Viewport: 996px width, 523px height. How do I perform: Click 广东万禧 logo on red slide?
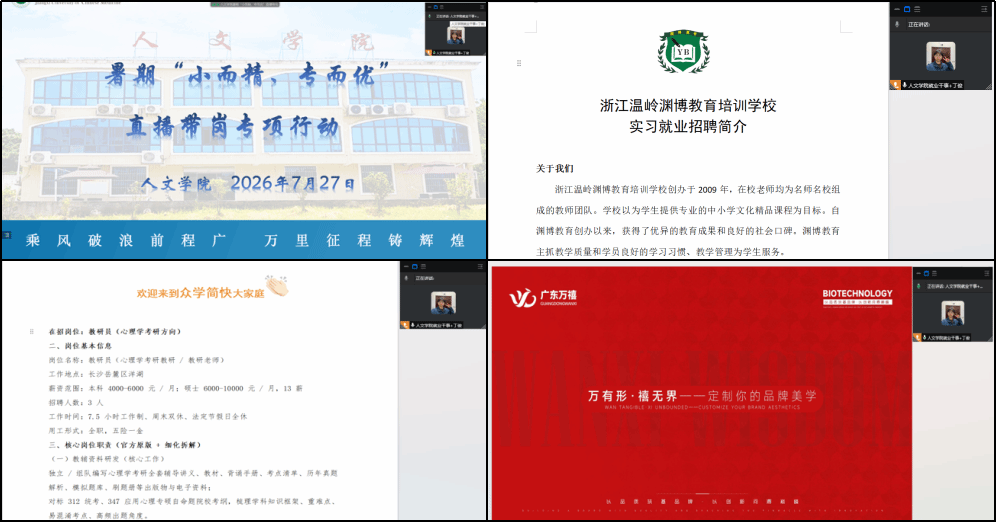[x=543, y=297]
